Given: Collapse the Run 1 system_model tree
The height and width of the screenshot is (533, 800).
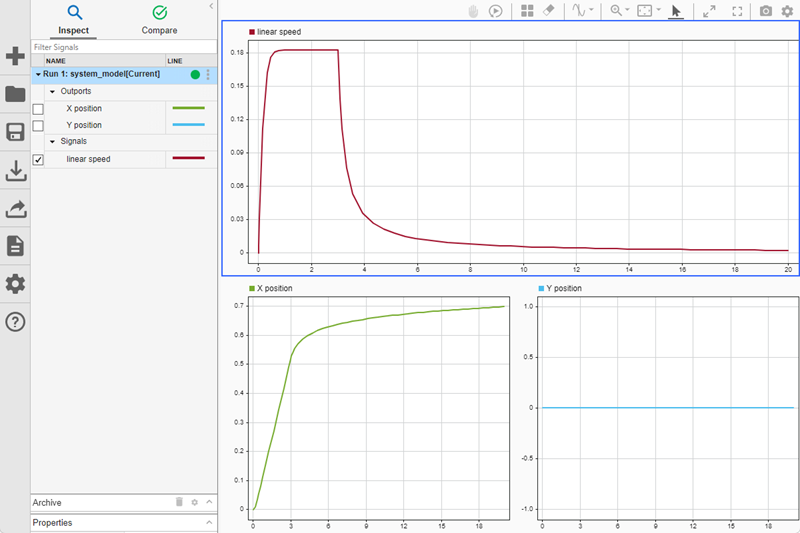Looking at the screenshot, I should pos(38,74).
